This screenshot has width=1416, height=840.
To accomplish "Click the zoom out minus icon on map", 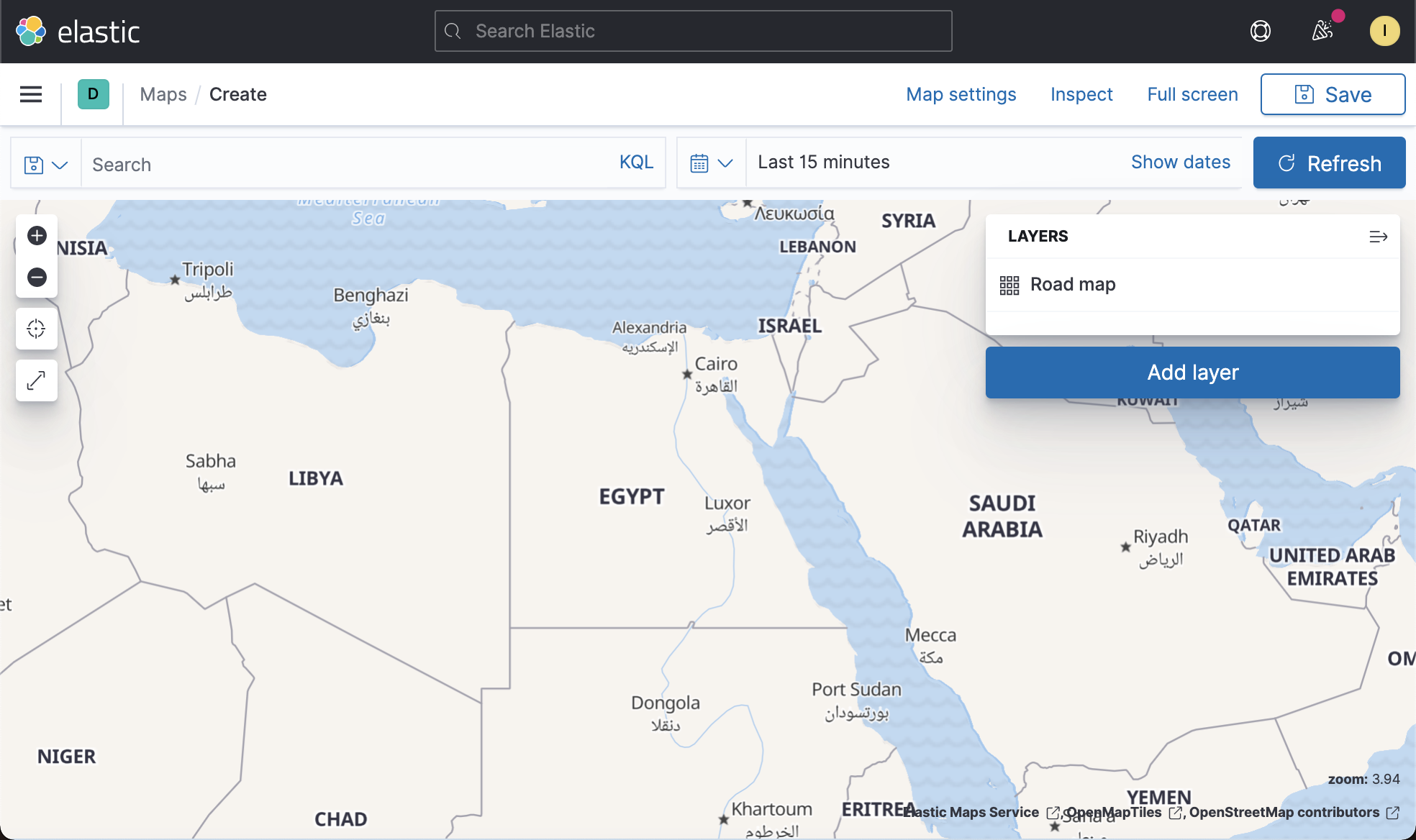I will pyautogui.click(x=37, y=277).
